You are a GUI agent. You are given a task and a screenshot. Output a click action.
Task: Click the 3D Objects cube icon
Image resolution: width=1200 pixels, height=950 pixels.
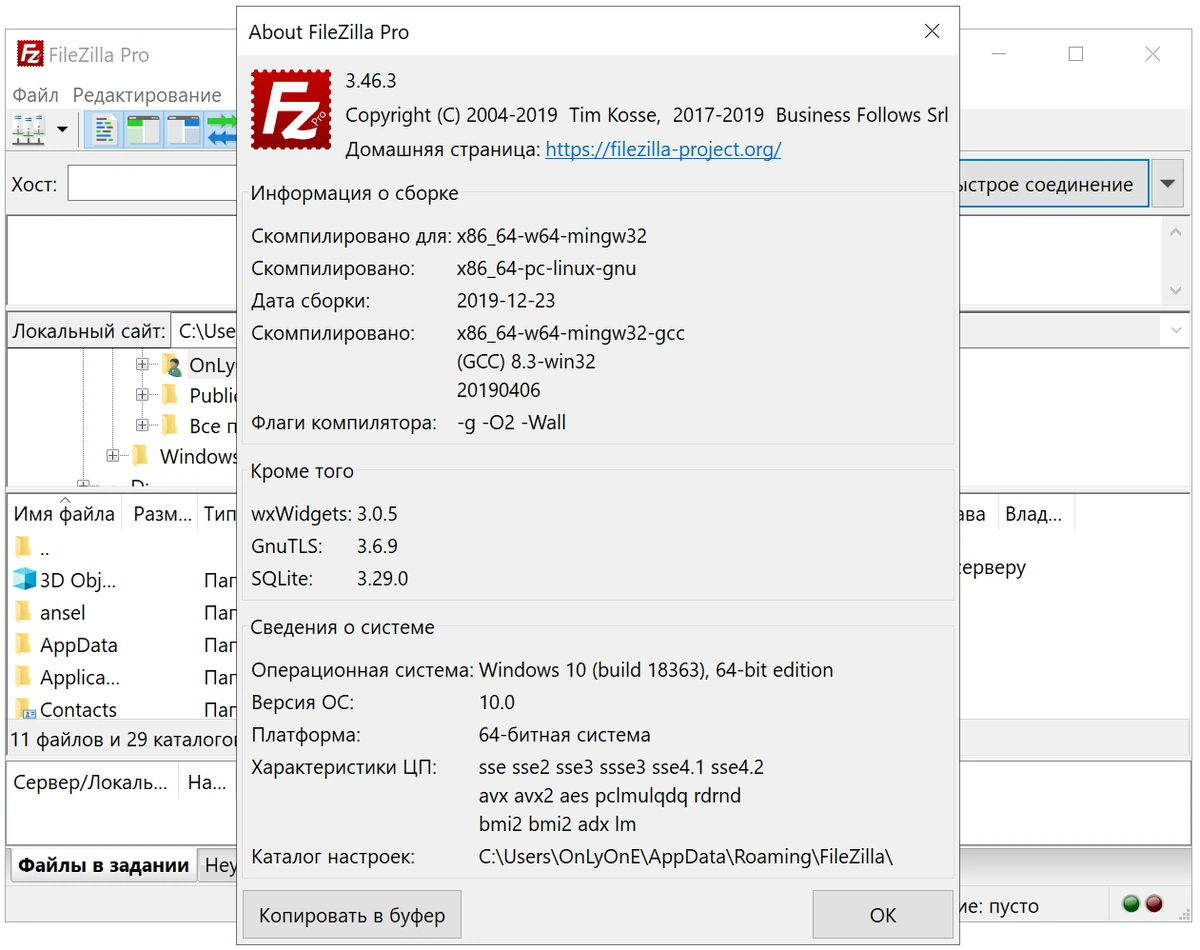coord(24,579)
